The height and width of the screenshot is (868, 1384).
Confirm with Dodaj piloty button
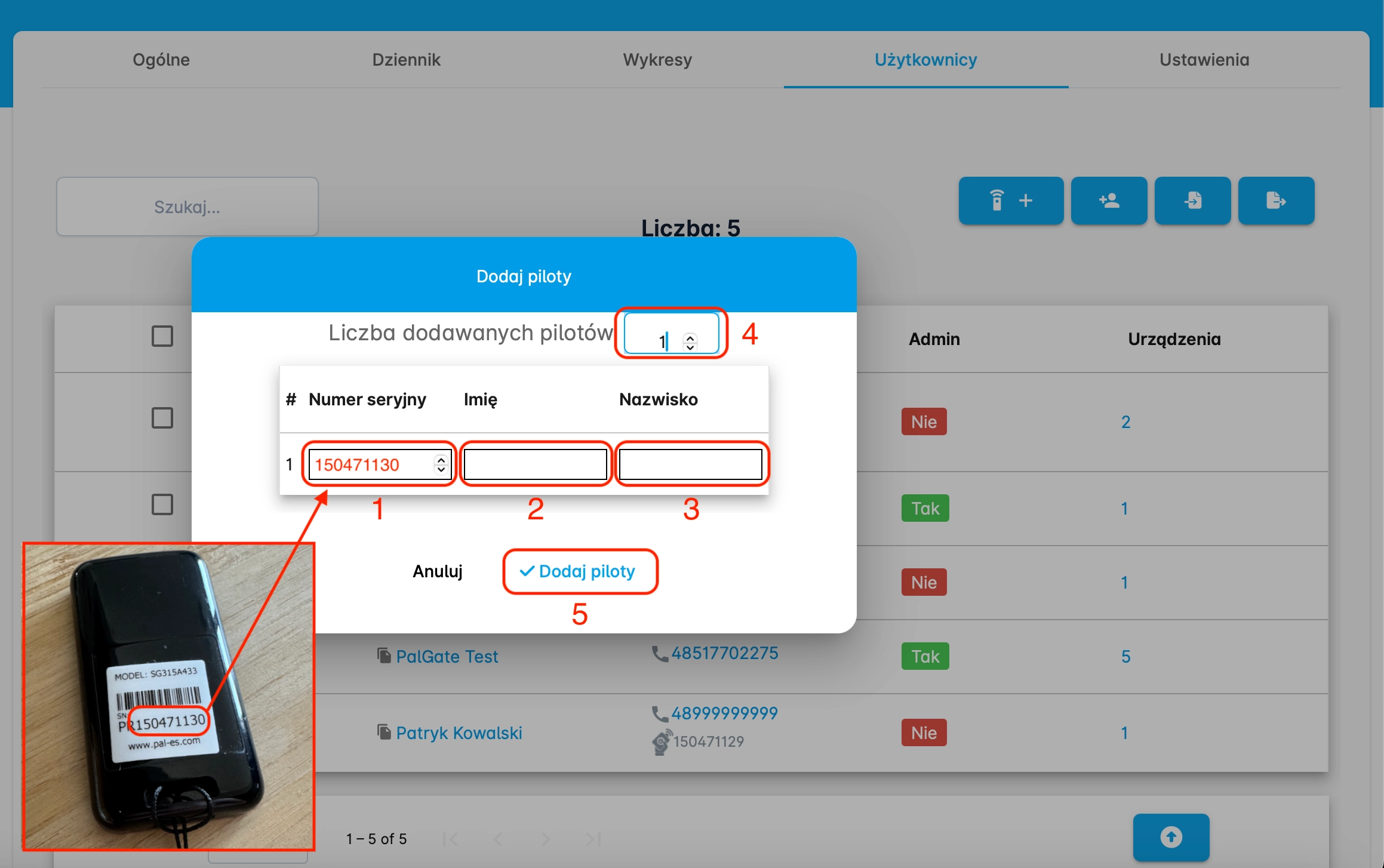[x=580, y=571]
